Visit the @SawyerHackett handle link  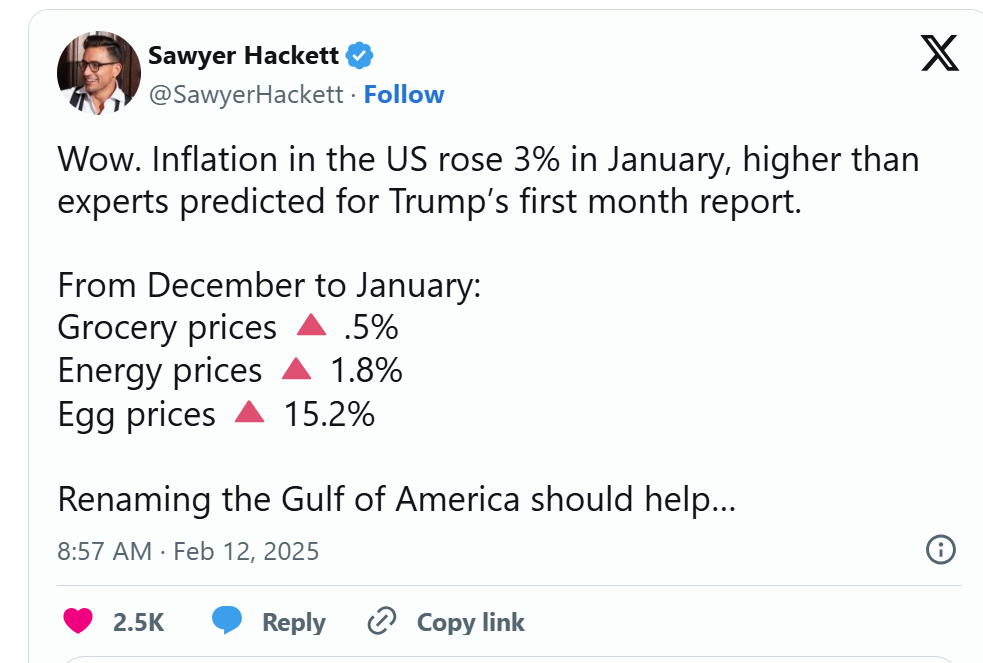pyautogui.click(x=246, y=95)
